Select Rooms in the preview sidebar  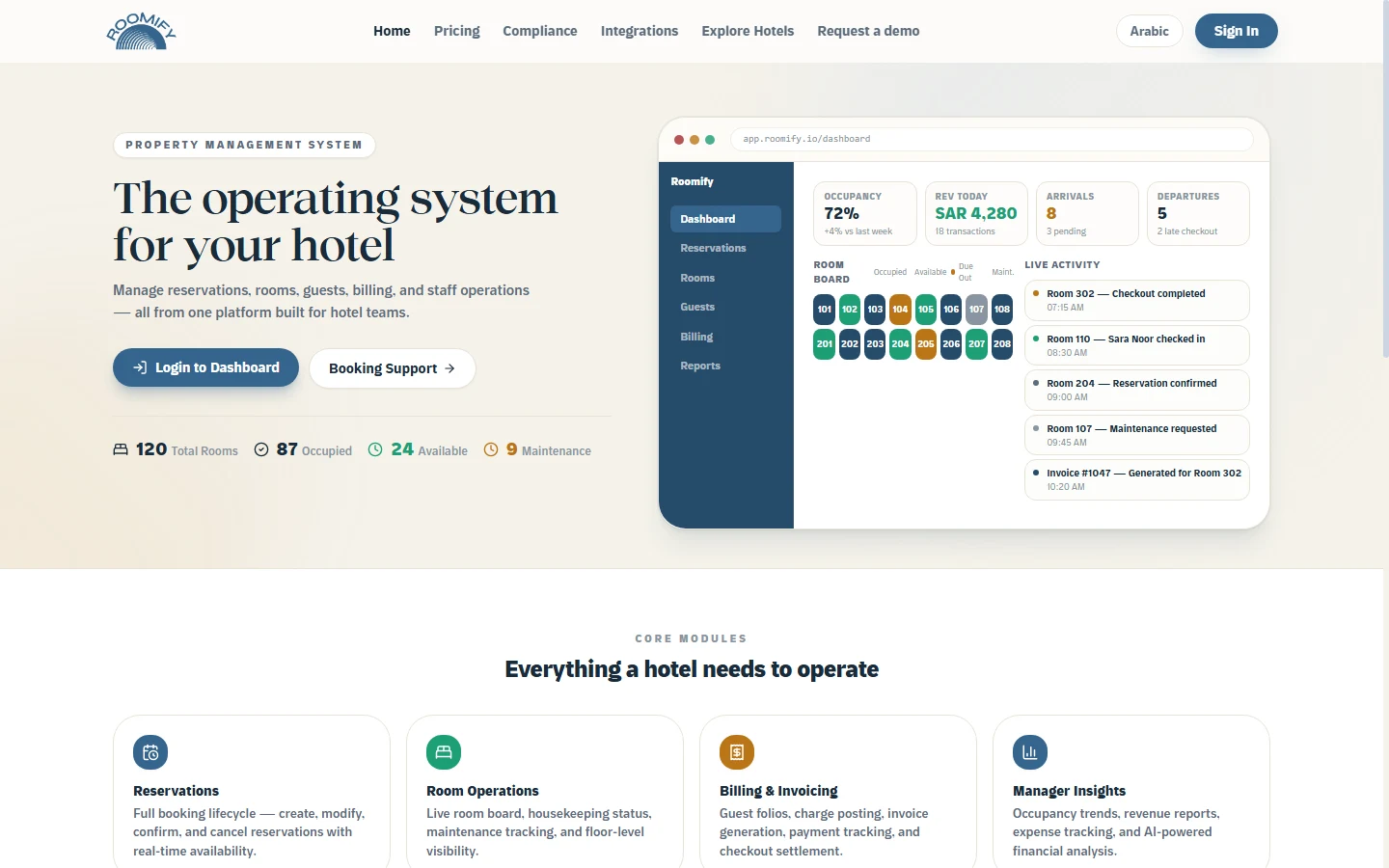point(725,278)
